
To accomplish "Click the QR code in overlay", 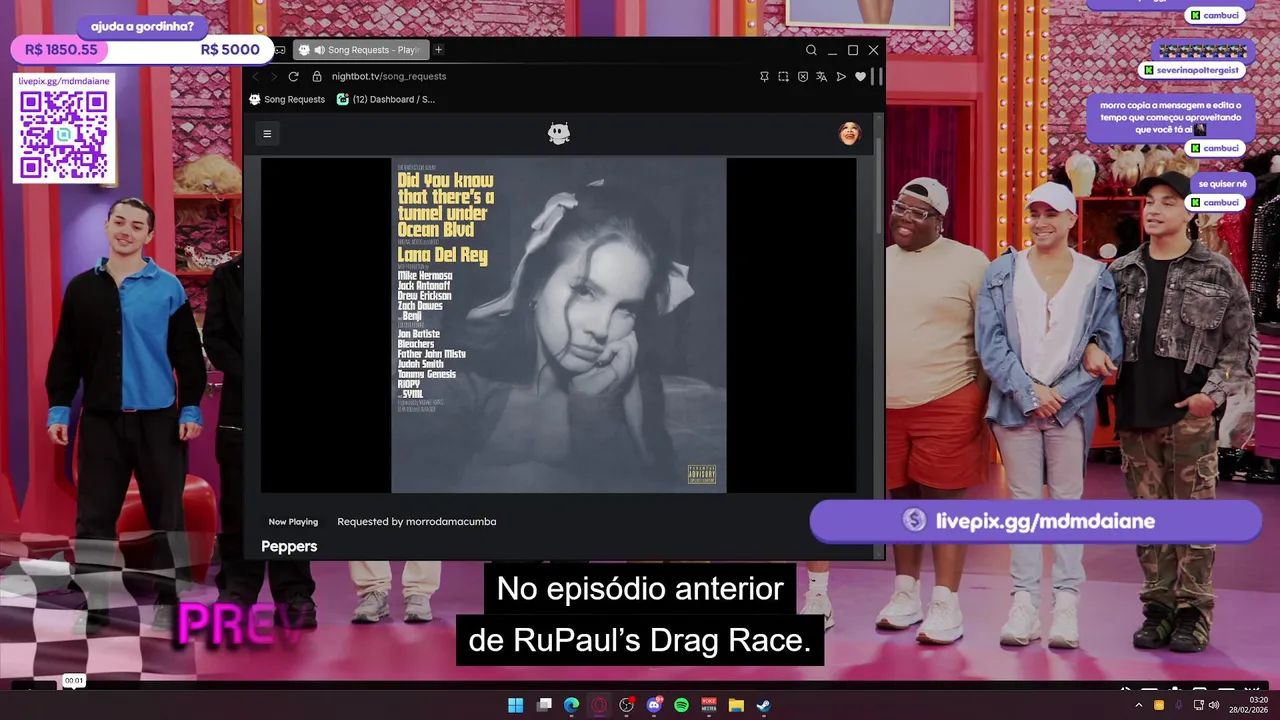I will click(x=64, y=135).
